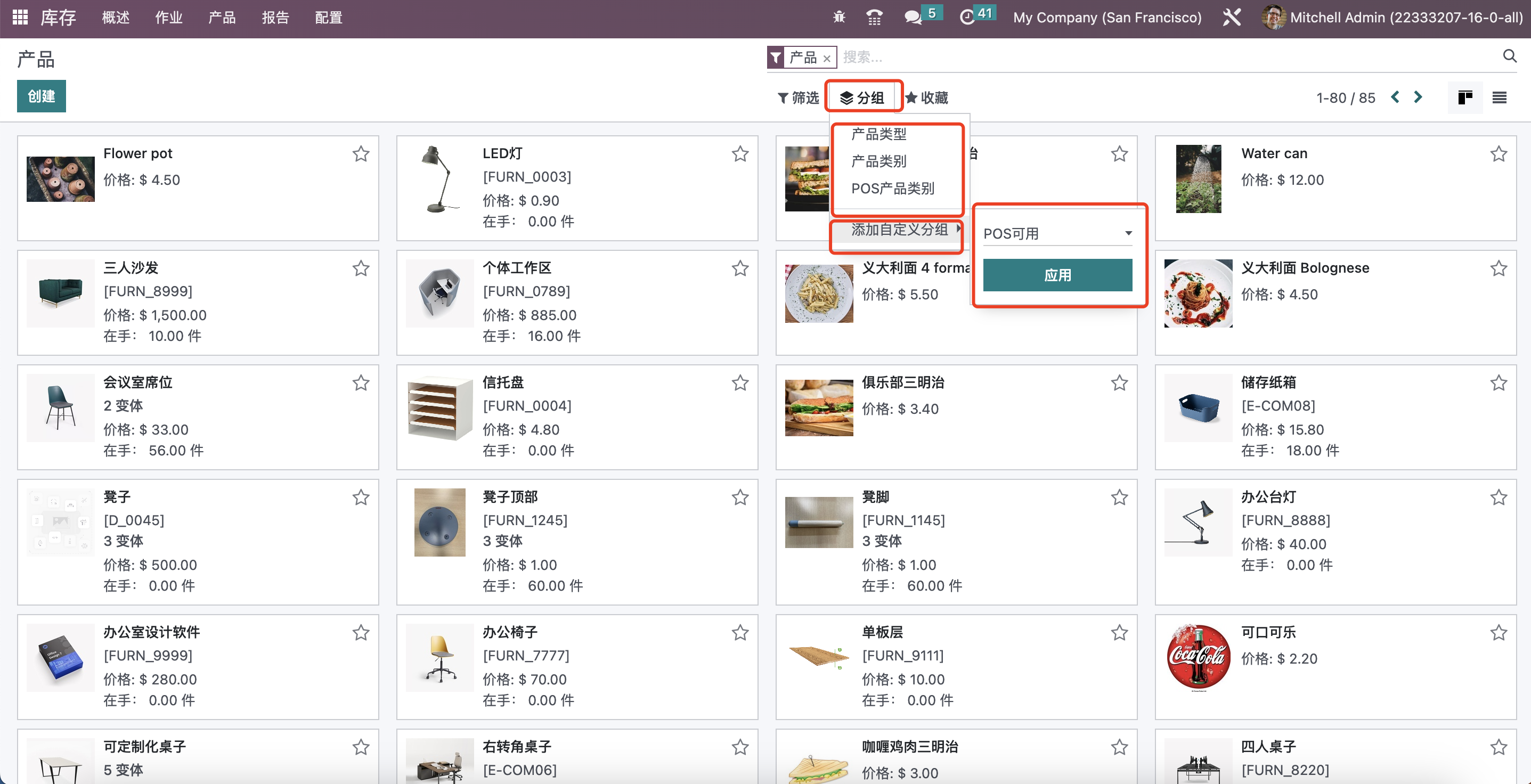
Task: Star the 办公台灯 product
Action: [x=1499, y=497]
